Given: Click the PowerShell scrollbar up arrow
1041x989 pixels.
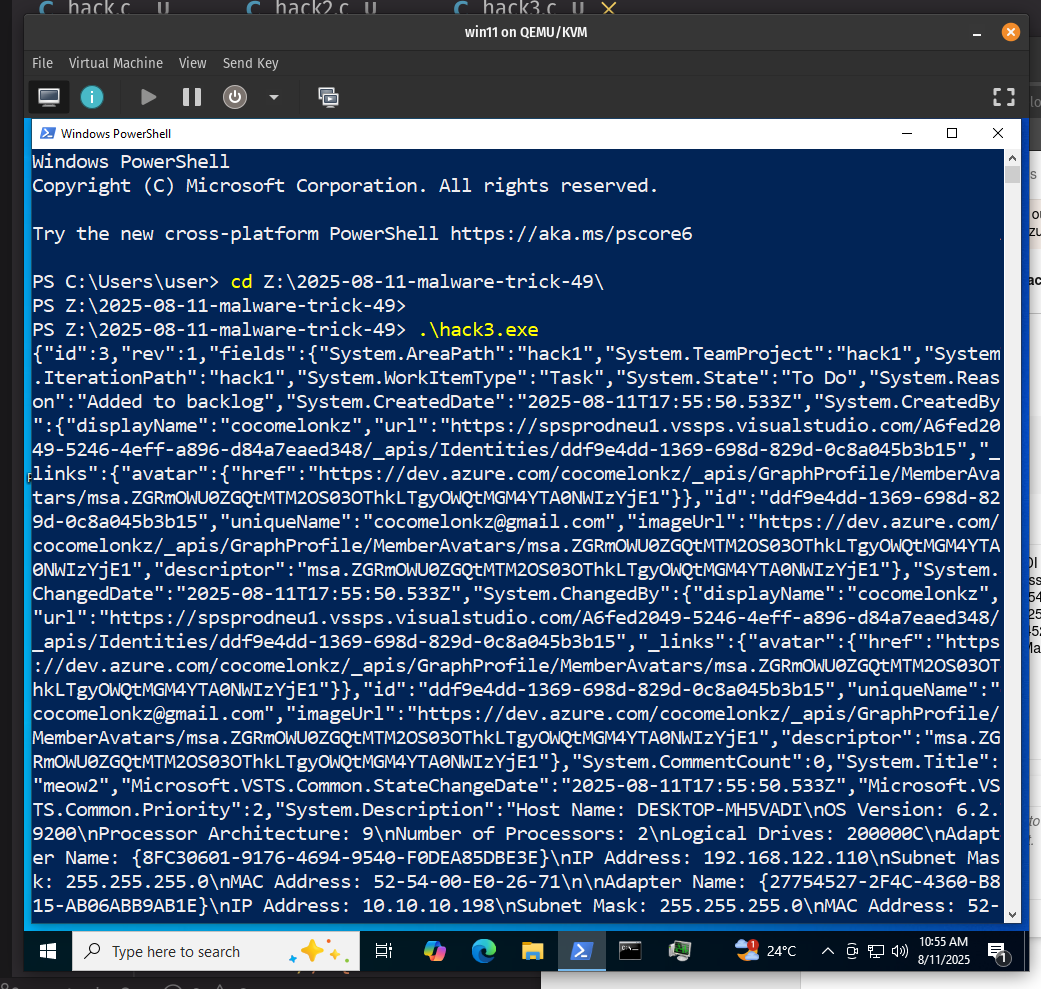Looking at the screenshot, I should click(x=1012, y=158).
